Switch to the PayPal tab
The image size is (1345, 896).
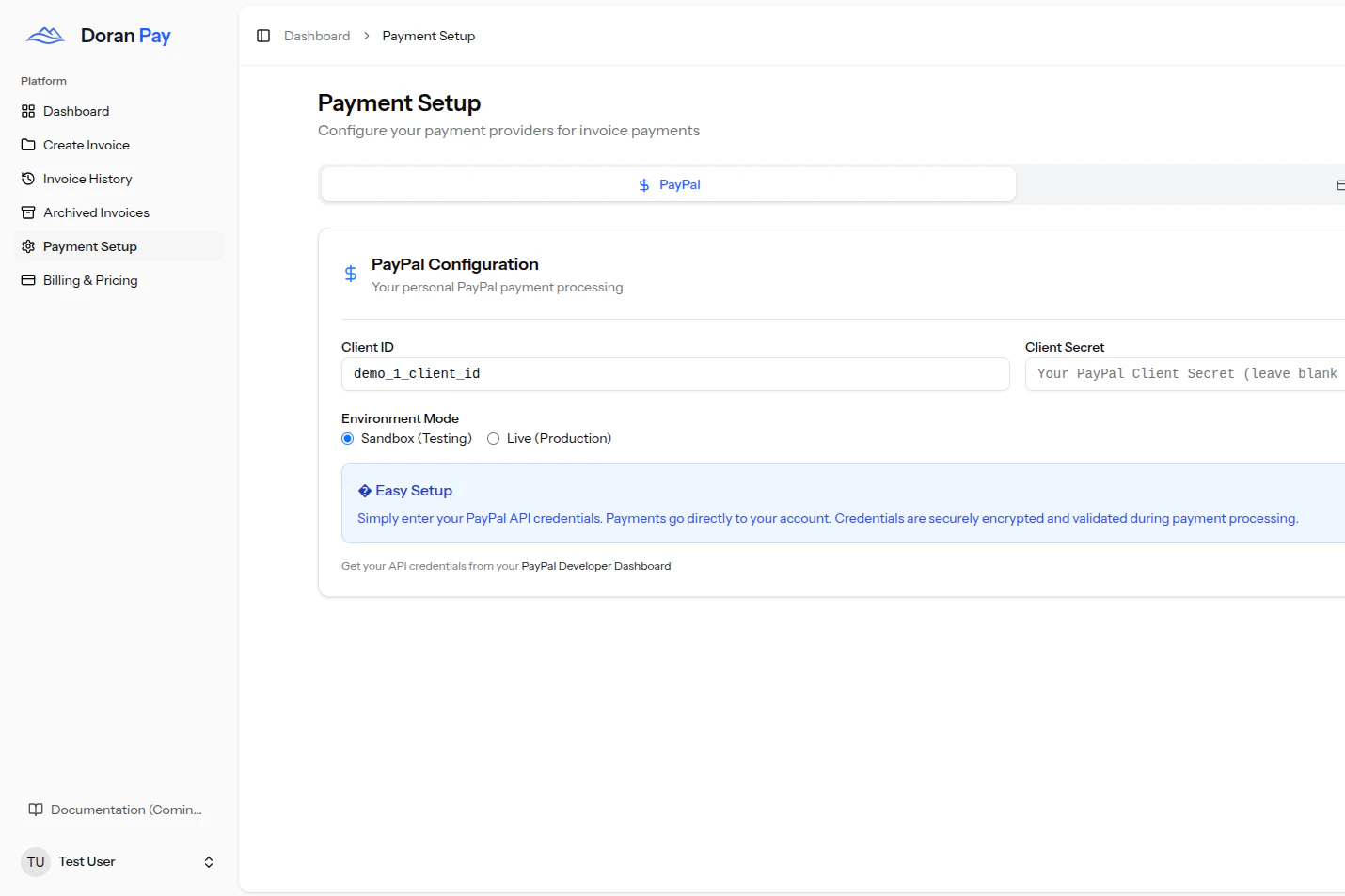pos(668,184)
